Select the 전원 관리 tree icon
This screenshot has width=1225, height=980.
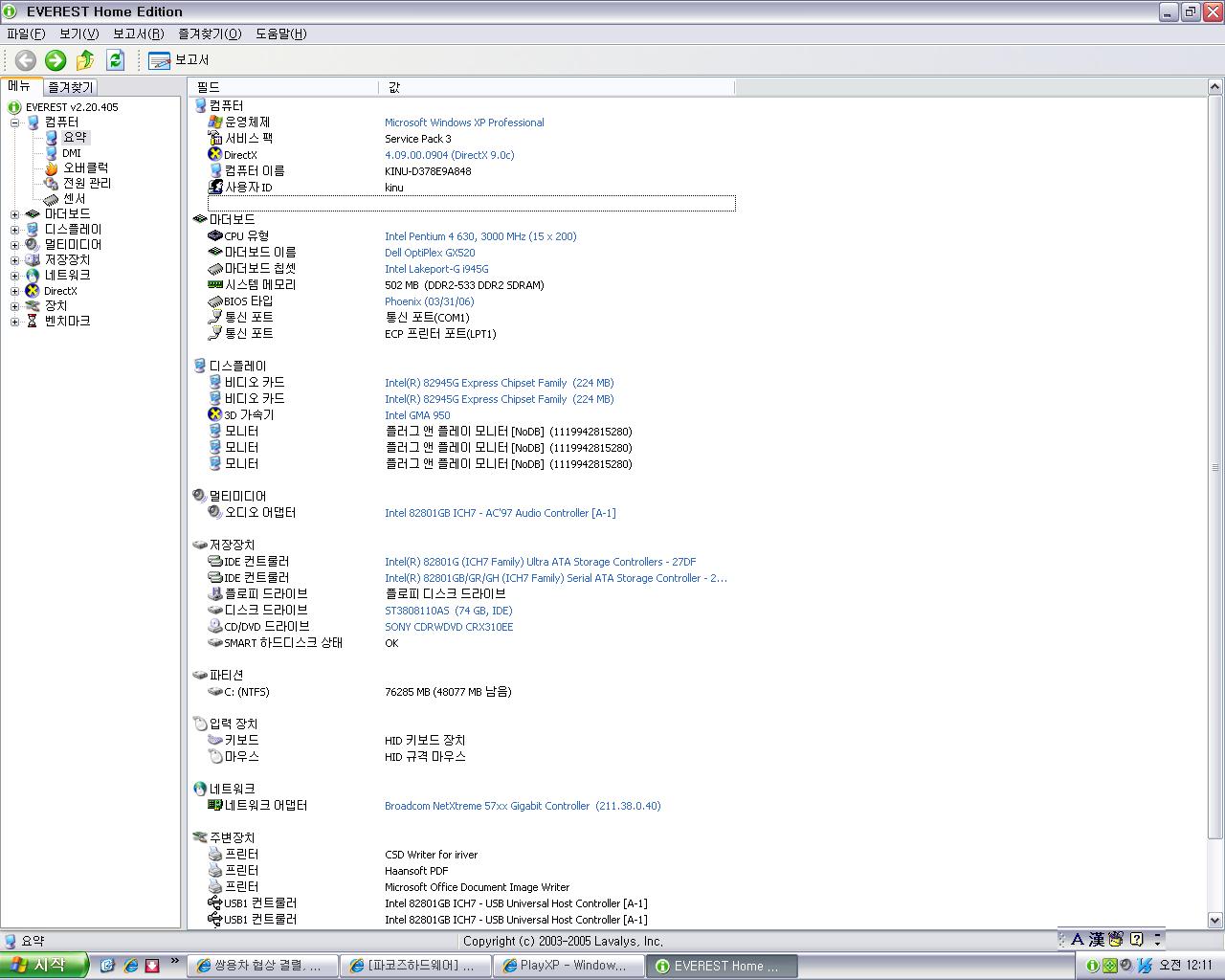52,184
